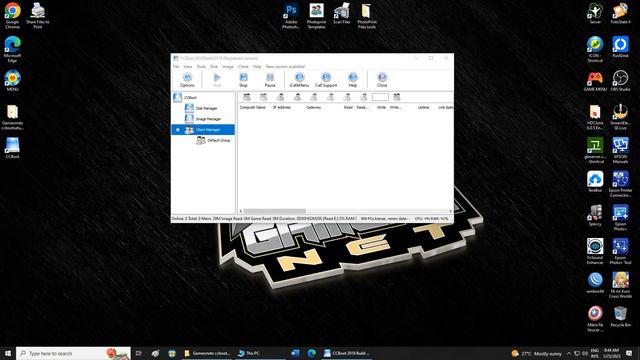Open Google Chrome desktop icon

[x=12, y=16]
